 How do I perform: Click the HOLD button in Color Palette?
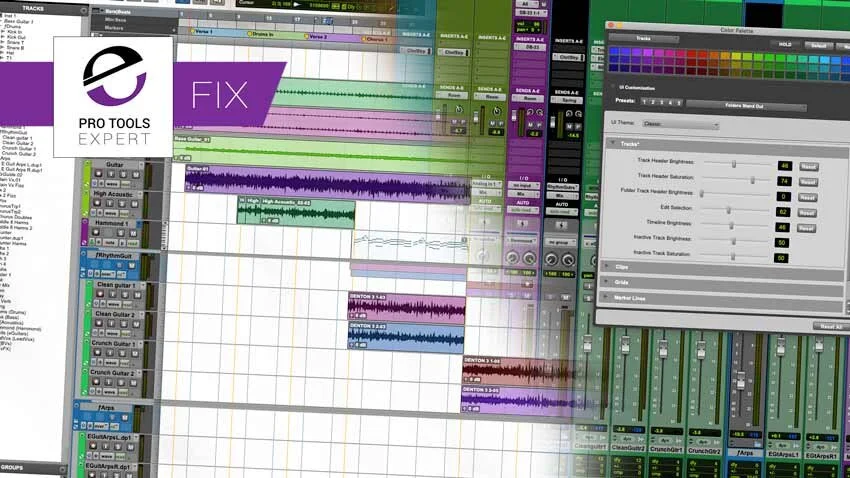[x=785, y=44]
